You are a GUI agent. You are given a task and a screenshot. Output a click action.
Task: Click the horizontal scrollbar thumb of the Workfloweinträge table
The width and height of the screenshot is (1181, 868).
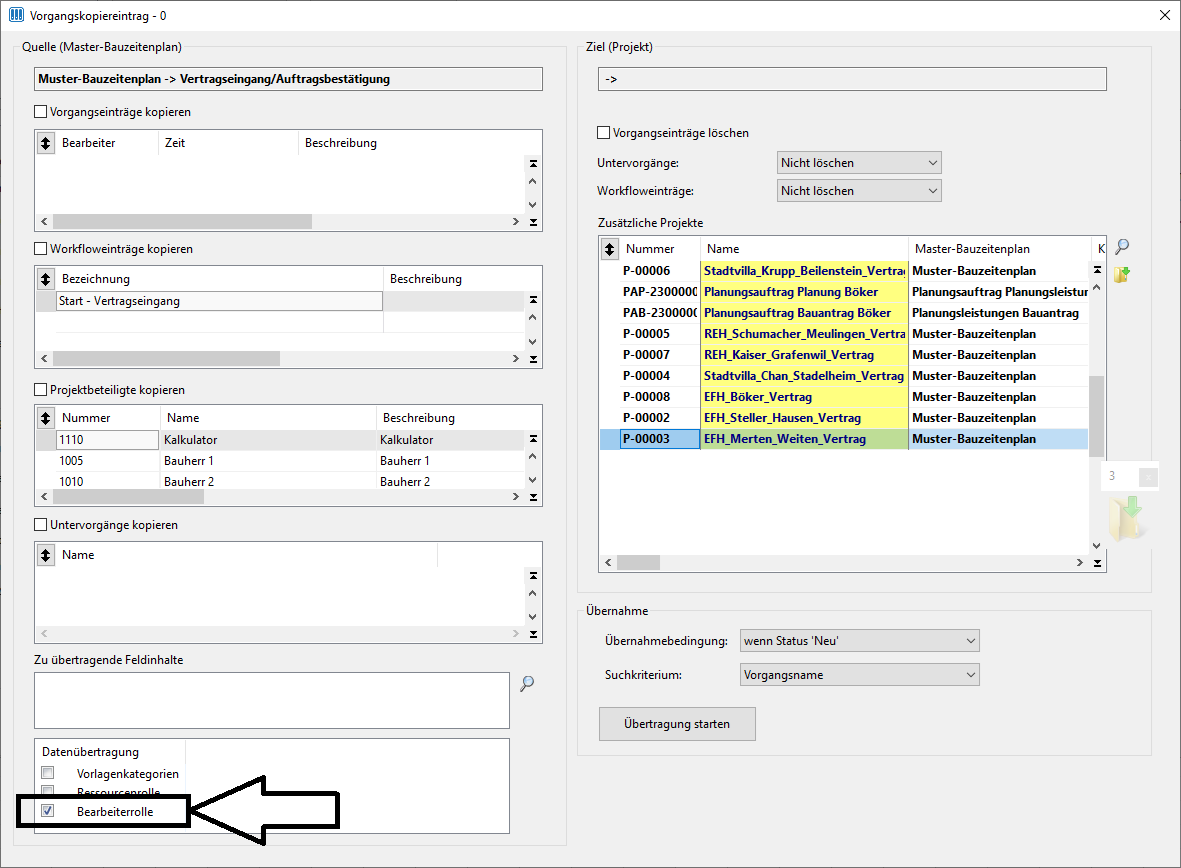tap(166, 359)
